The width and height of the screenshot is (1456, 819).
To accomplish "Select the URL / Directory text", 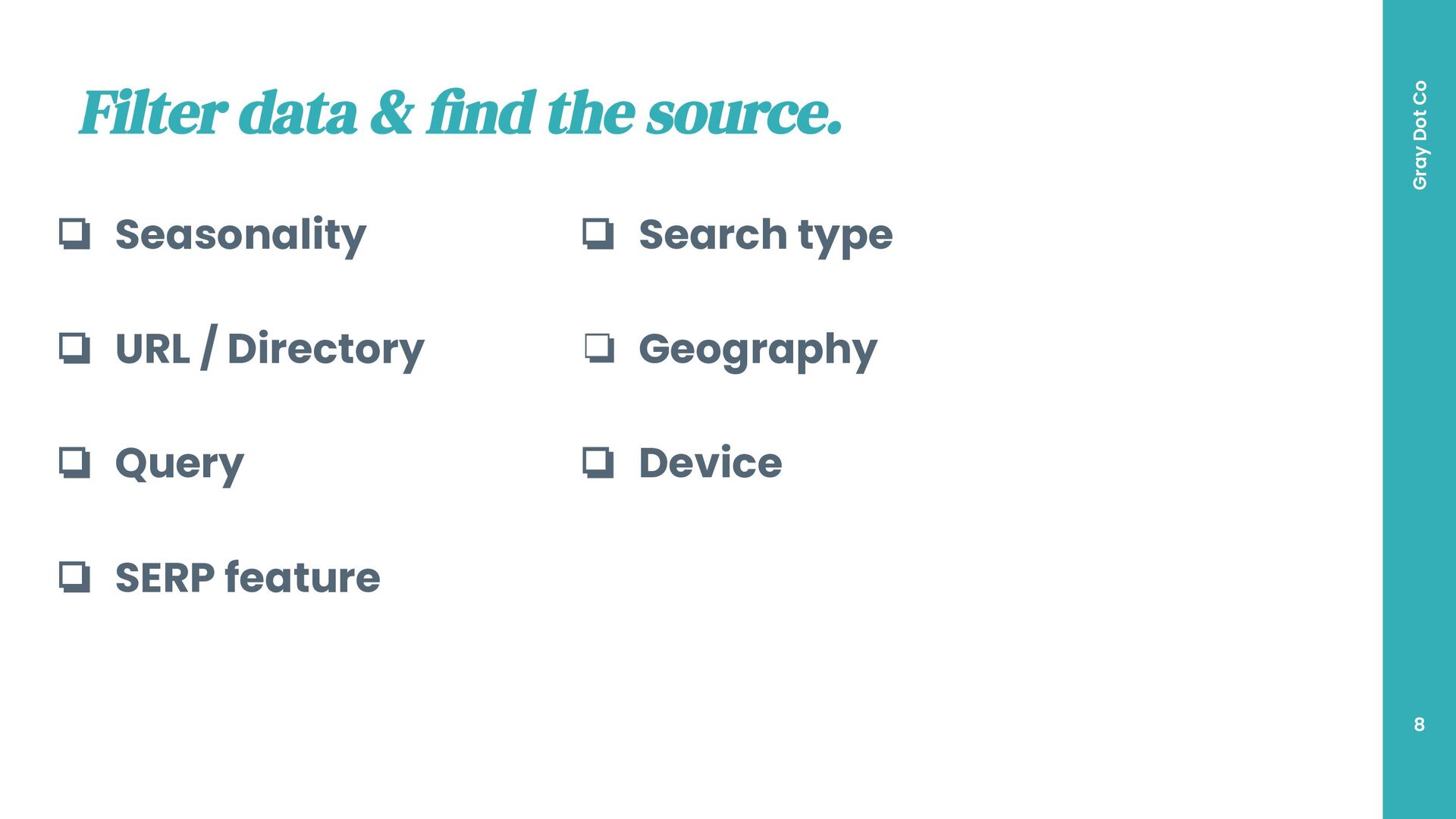I will pyautogui.click(x=269, y=350).
